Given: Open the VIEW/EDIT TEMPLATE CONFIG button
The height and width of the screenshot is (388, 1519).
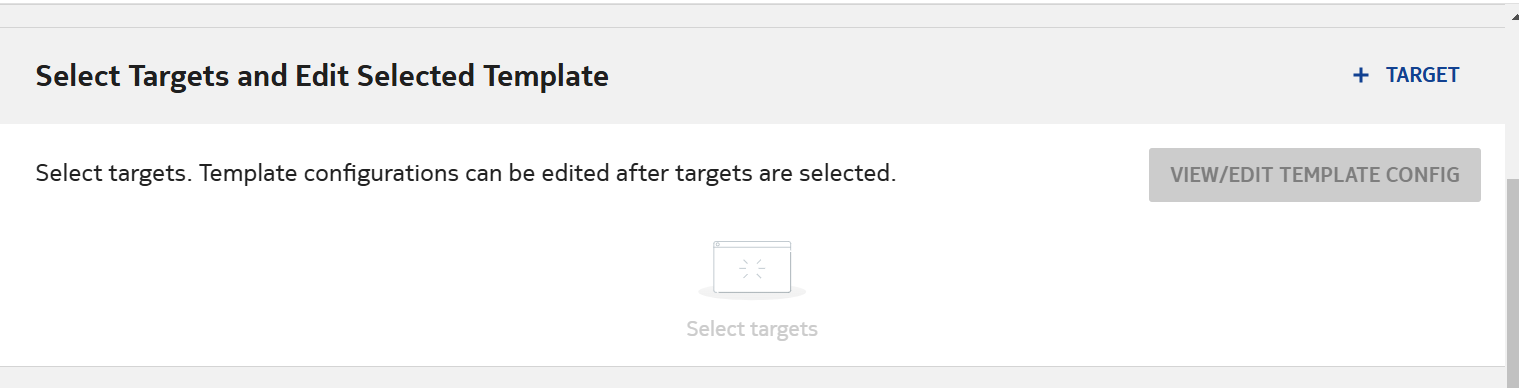Looking at the screenshot, I should (x=1315, y=175).
